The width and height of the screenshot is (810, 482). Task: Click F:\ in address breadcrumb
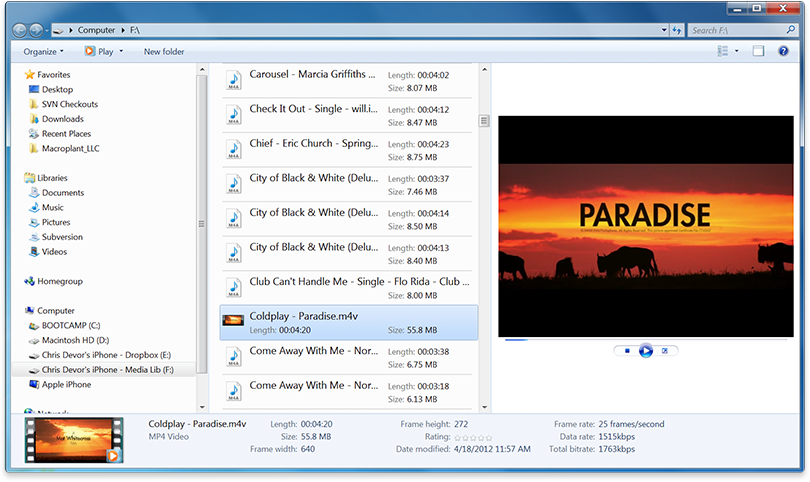click(134, 30)
